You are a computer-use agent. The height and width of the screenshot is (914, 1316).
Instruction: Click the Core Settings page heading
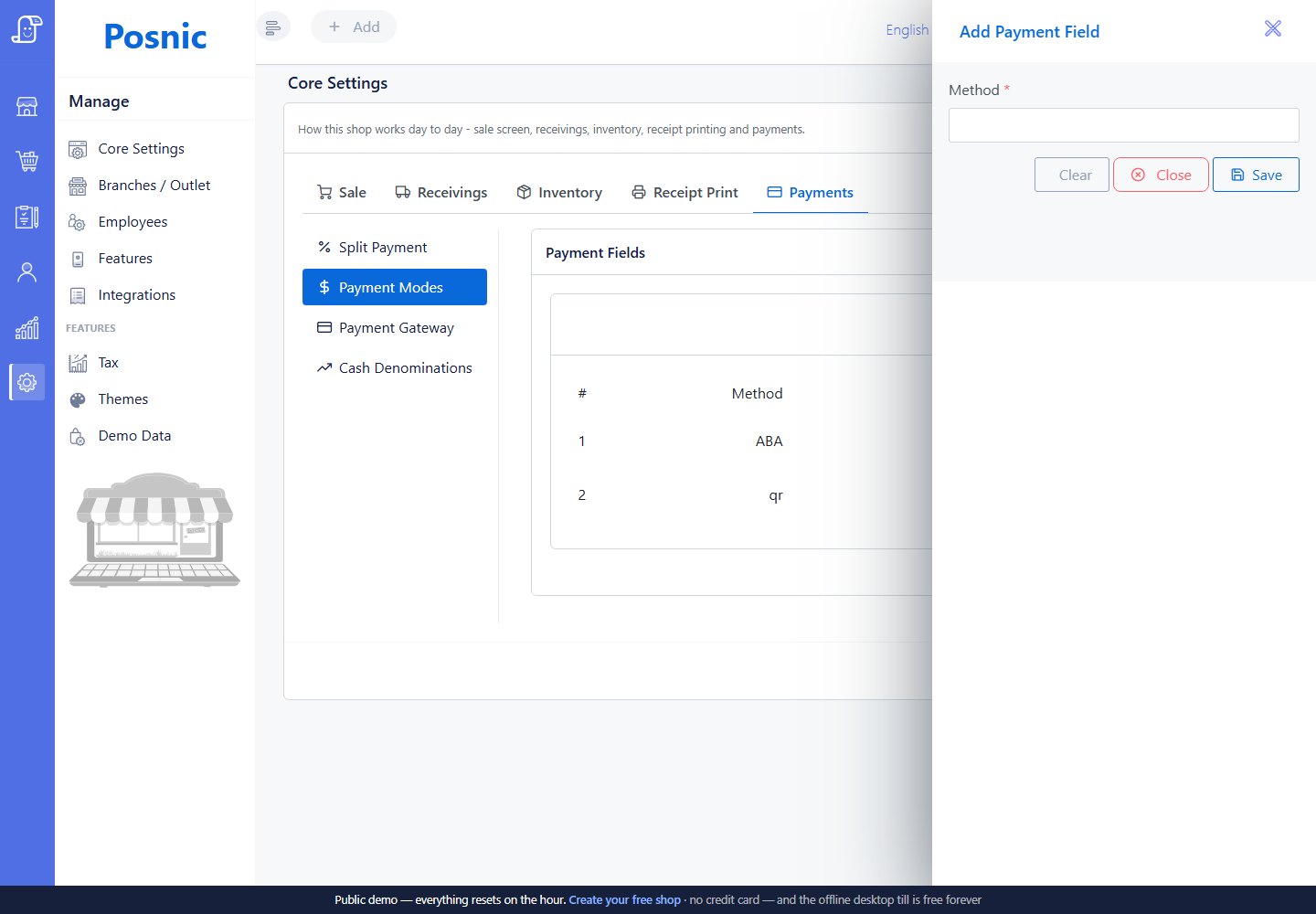pos(337,83)
